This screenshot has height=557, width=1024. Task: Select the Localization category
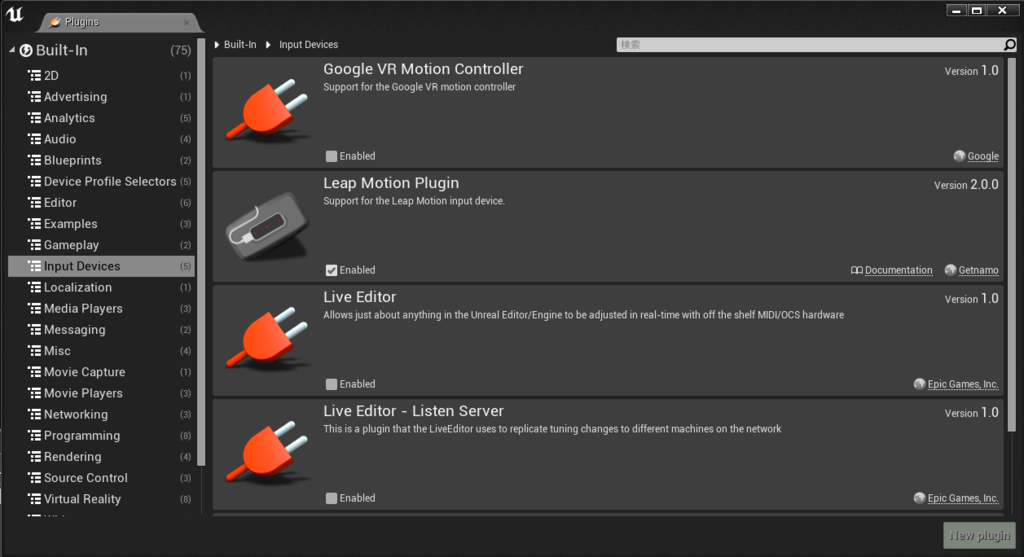[x=101, y=287]
